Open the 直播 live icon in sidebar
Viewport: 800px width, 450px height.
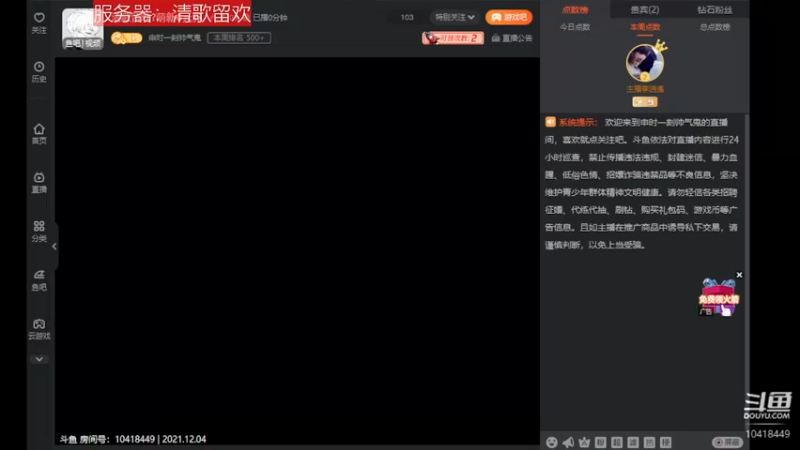[39, 183]
